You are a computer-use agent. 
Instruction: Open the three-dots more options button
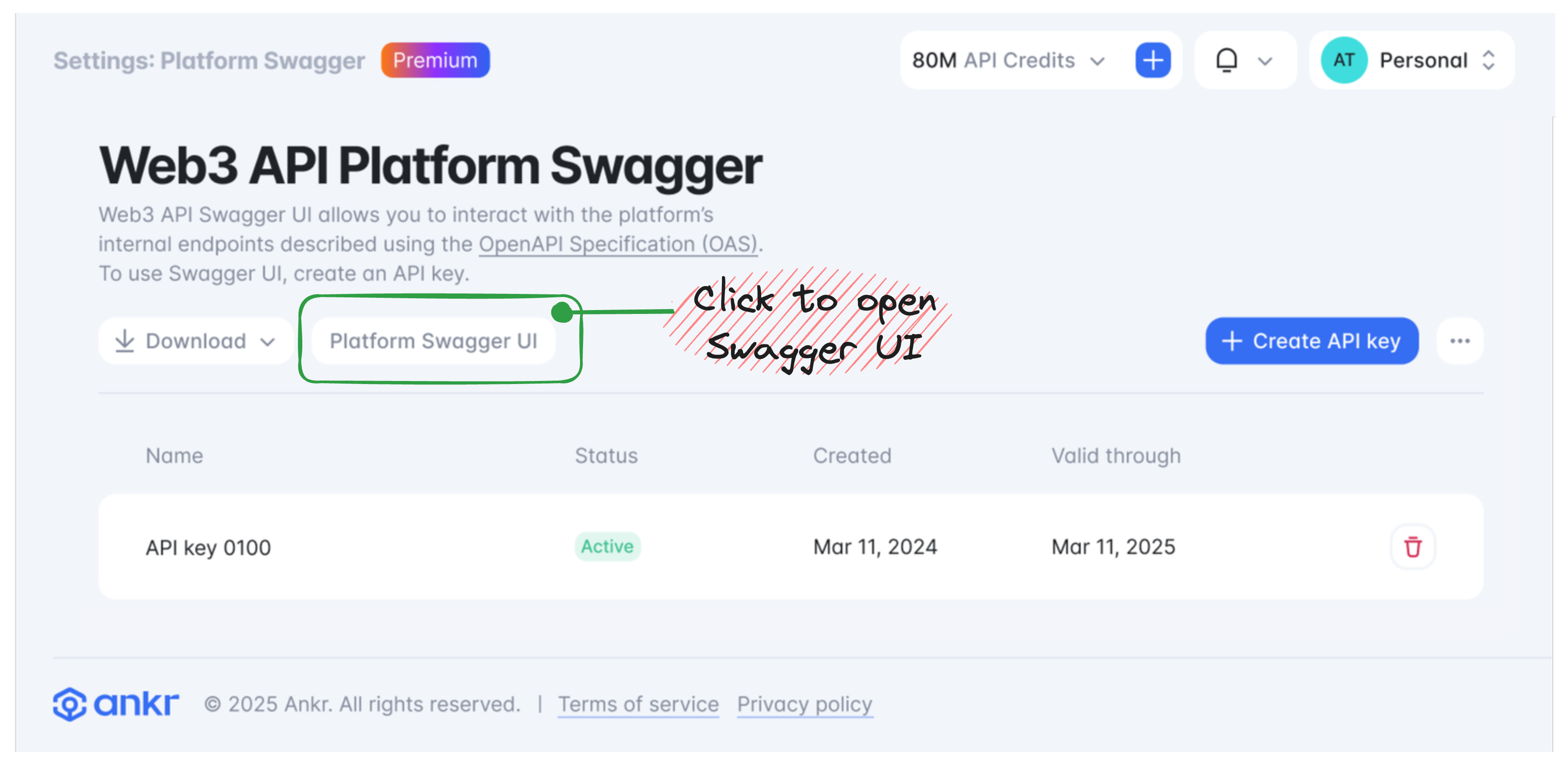coord(1460,341)
